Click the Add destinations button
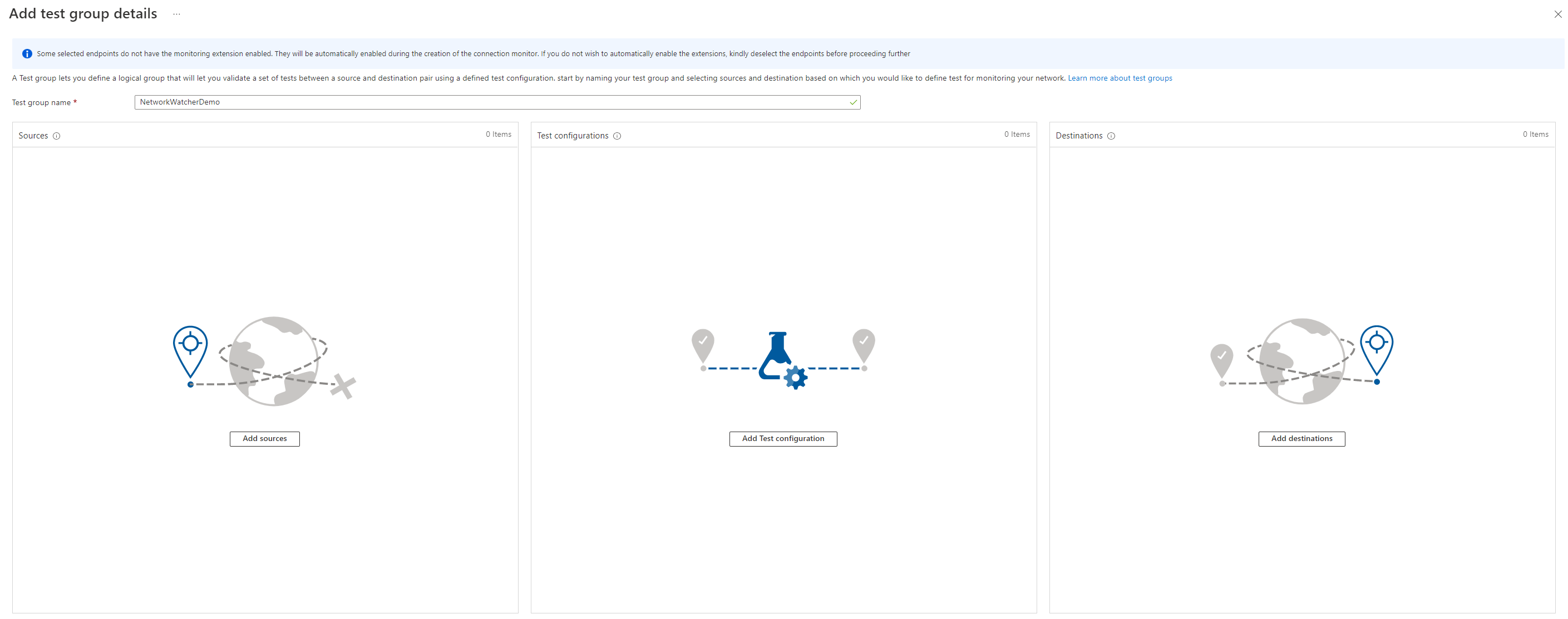1568x619 pixels. 1301,439
